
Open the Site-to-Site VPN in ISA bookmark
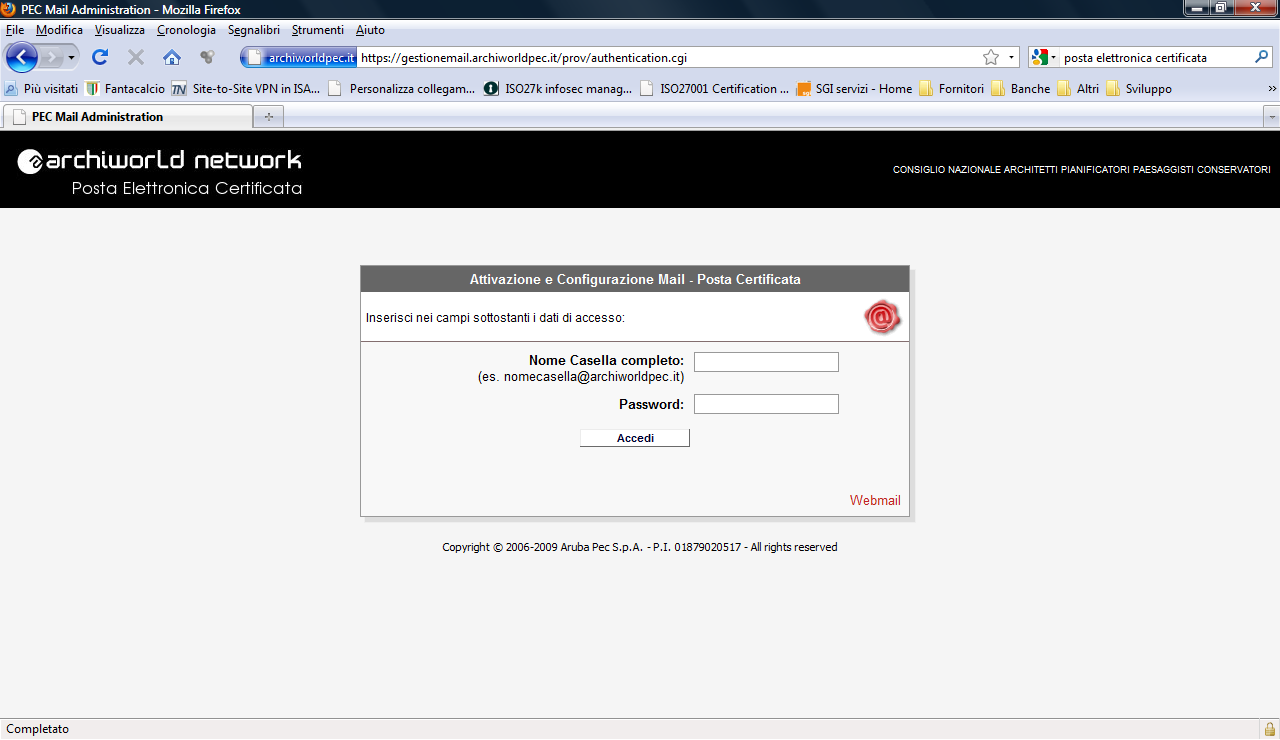coord(246,89)
